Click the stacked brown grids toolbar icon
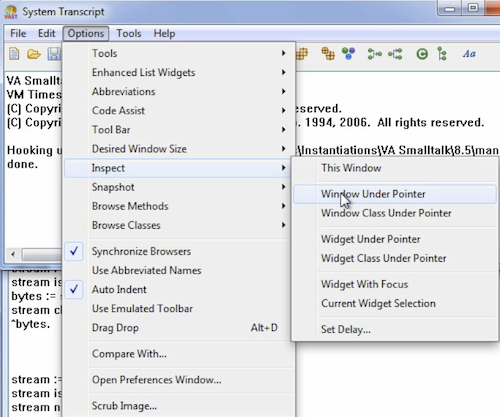 coord(328,54)
